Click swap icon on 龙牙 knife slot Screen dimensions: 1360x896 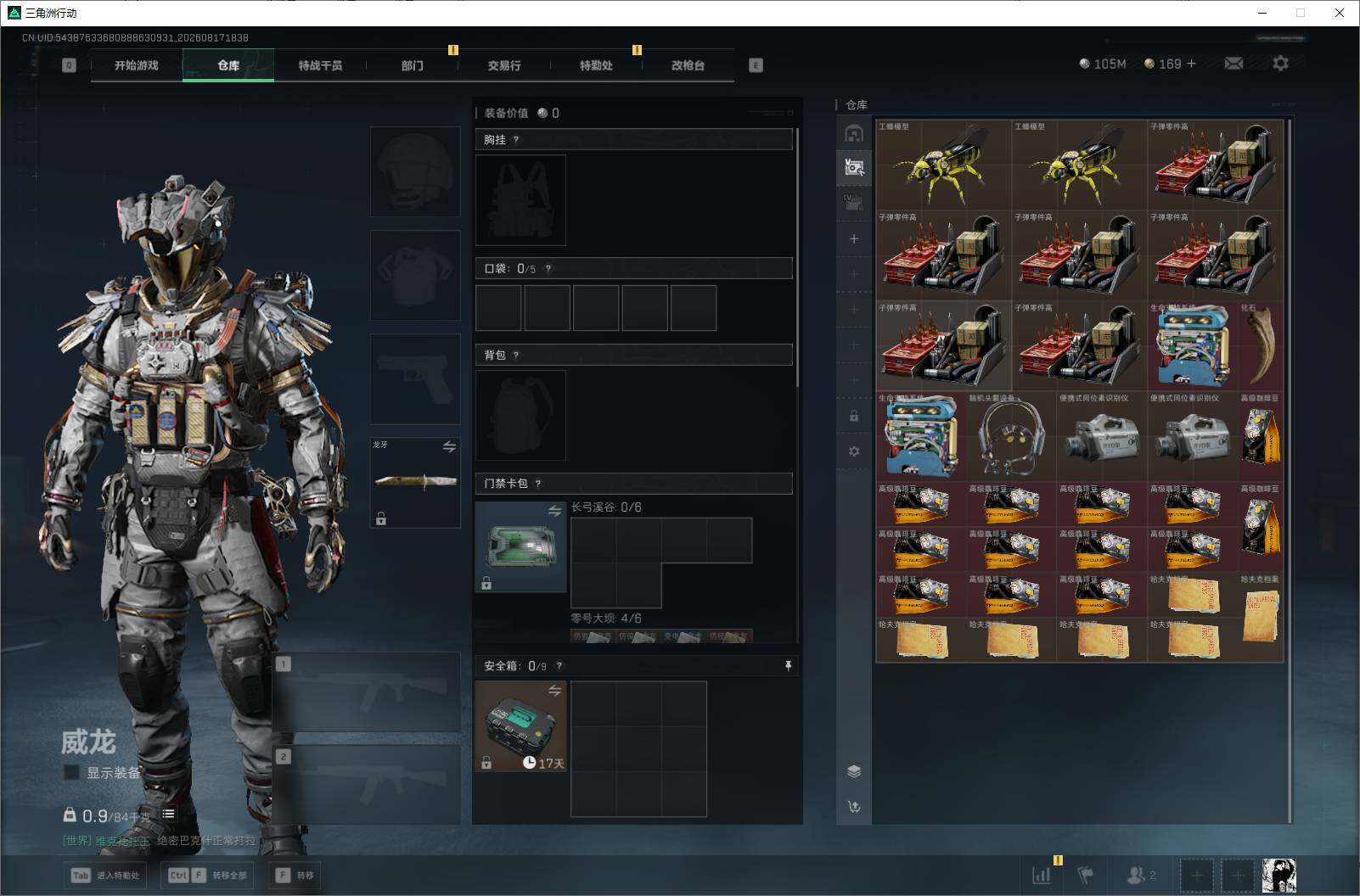click(449, 447)
